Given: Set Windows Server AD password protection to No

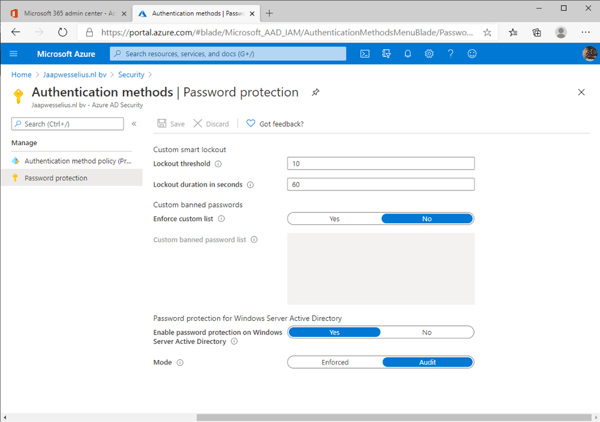Looking at the screenshot, I should click(427, 332).
